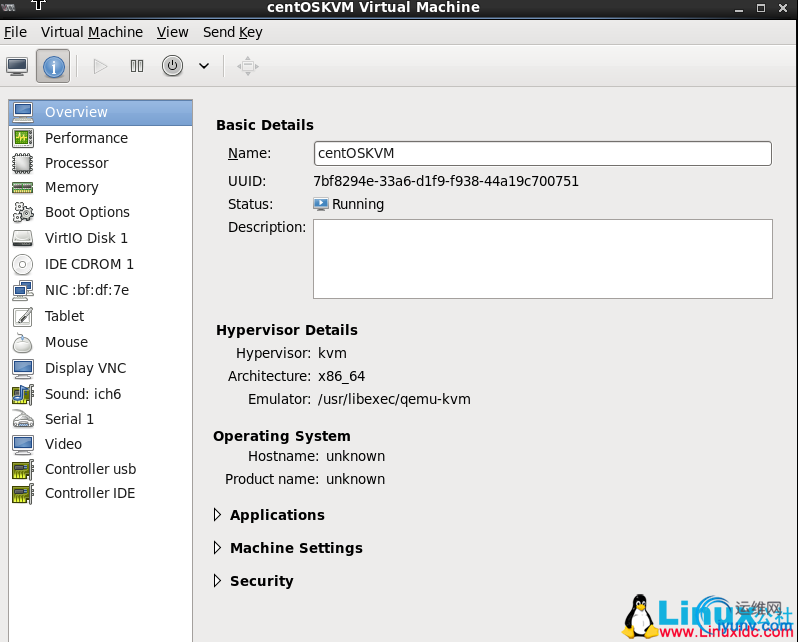Select the Display VNC entry text
The height and width of the screenshot is (642, 798).
pos(86,368)
